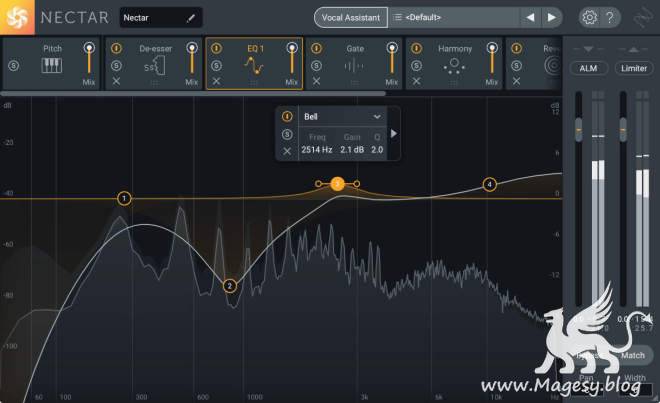Remove the De-esser module
This screenshot has height=403, width=660.
pyautogui.click(x=116, y=81)
